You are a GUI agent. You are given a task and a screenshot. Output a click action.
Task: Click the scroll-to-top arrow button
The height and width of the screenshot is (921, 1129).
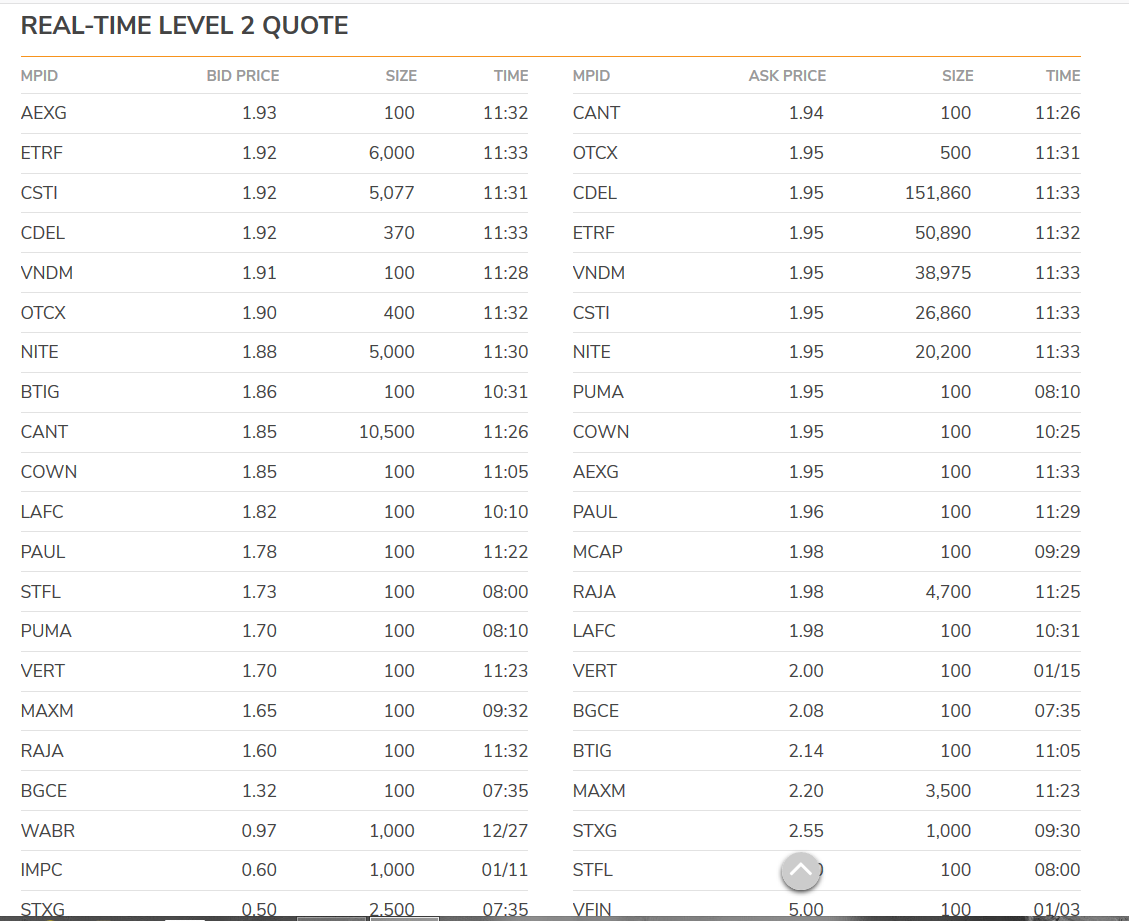[801, 871]
